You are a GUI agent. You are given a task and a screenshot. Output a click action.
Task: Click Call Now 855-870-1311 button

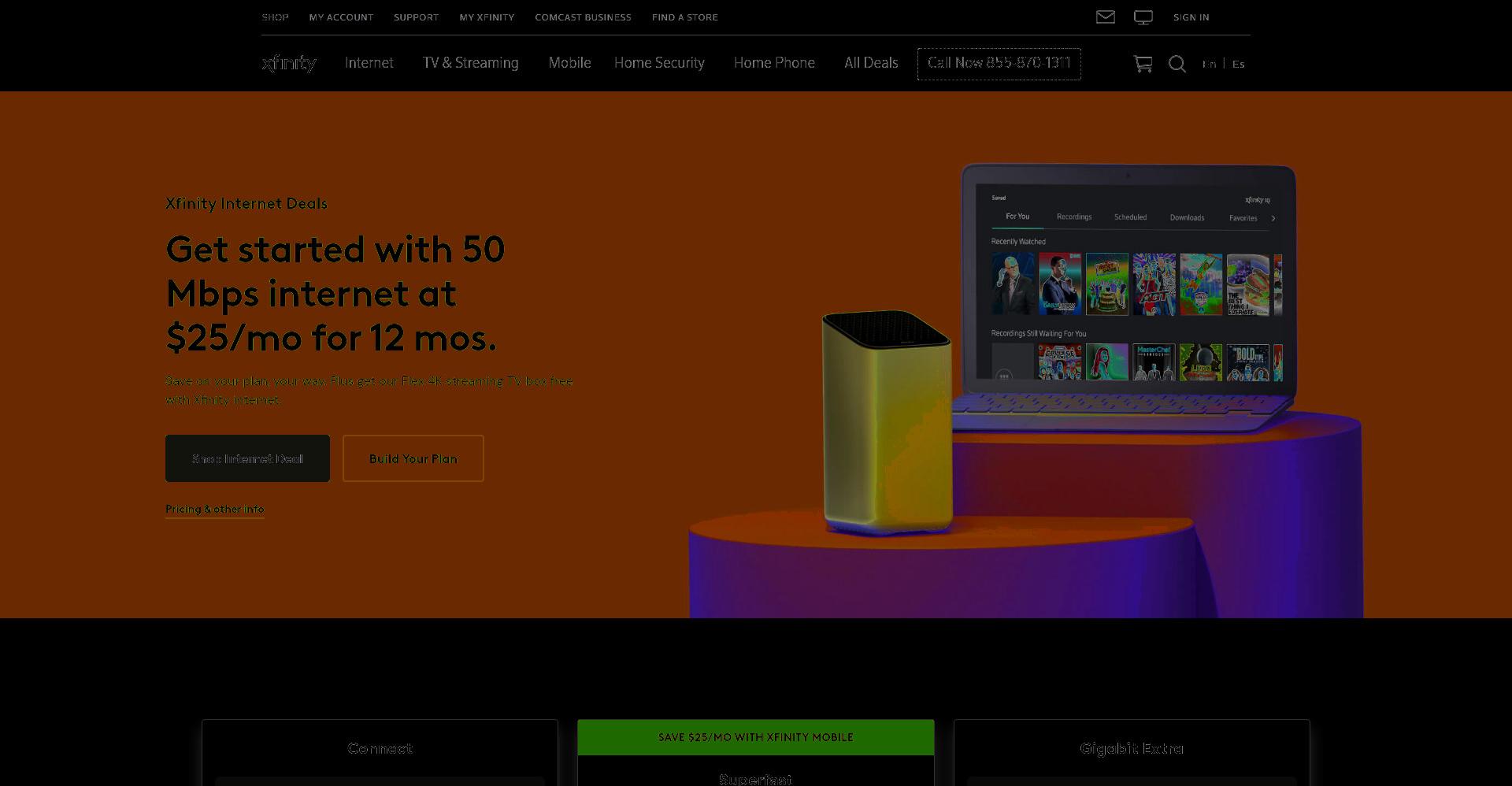coord(999,64)
